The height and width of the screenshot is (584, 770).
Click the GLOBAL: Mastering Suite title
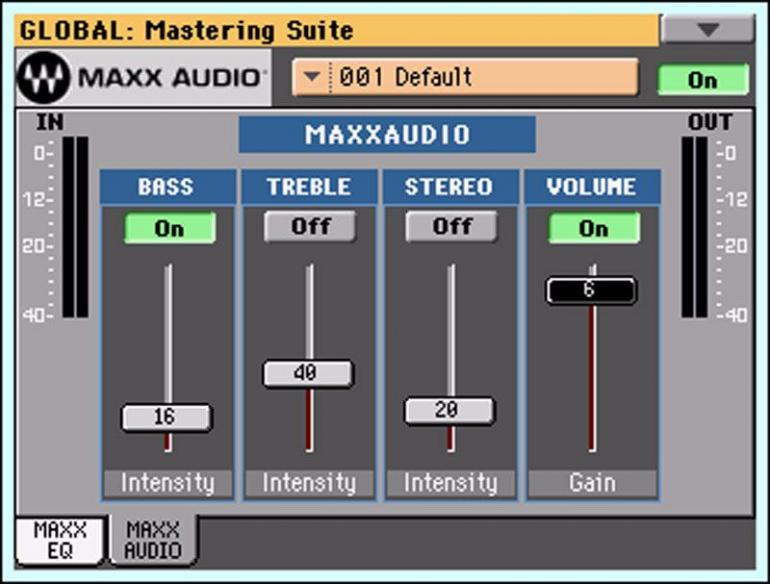tap(187, 30)
